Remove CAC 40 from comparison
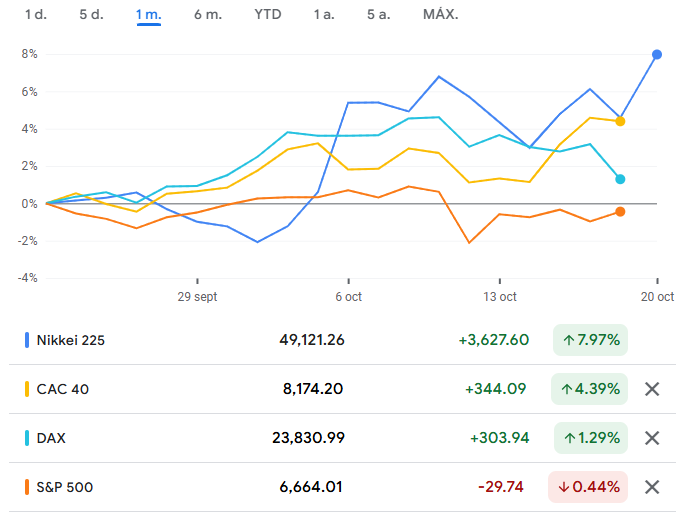Viewport: 698px width, 520px height. 652,389
